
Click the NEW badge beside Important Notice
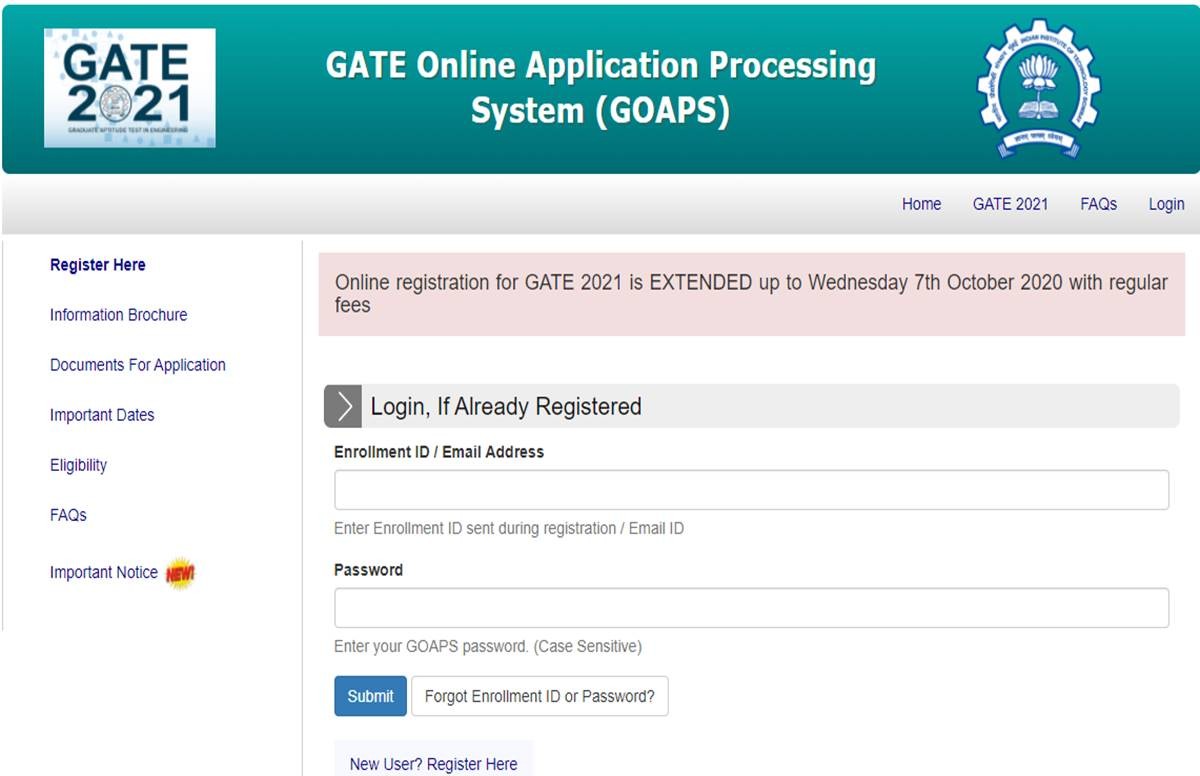click(180, 573)
